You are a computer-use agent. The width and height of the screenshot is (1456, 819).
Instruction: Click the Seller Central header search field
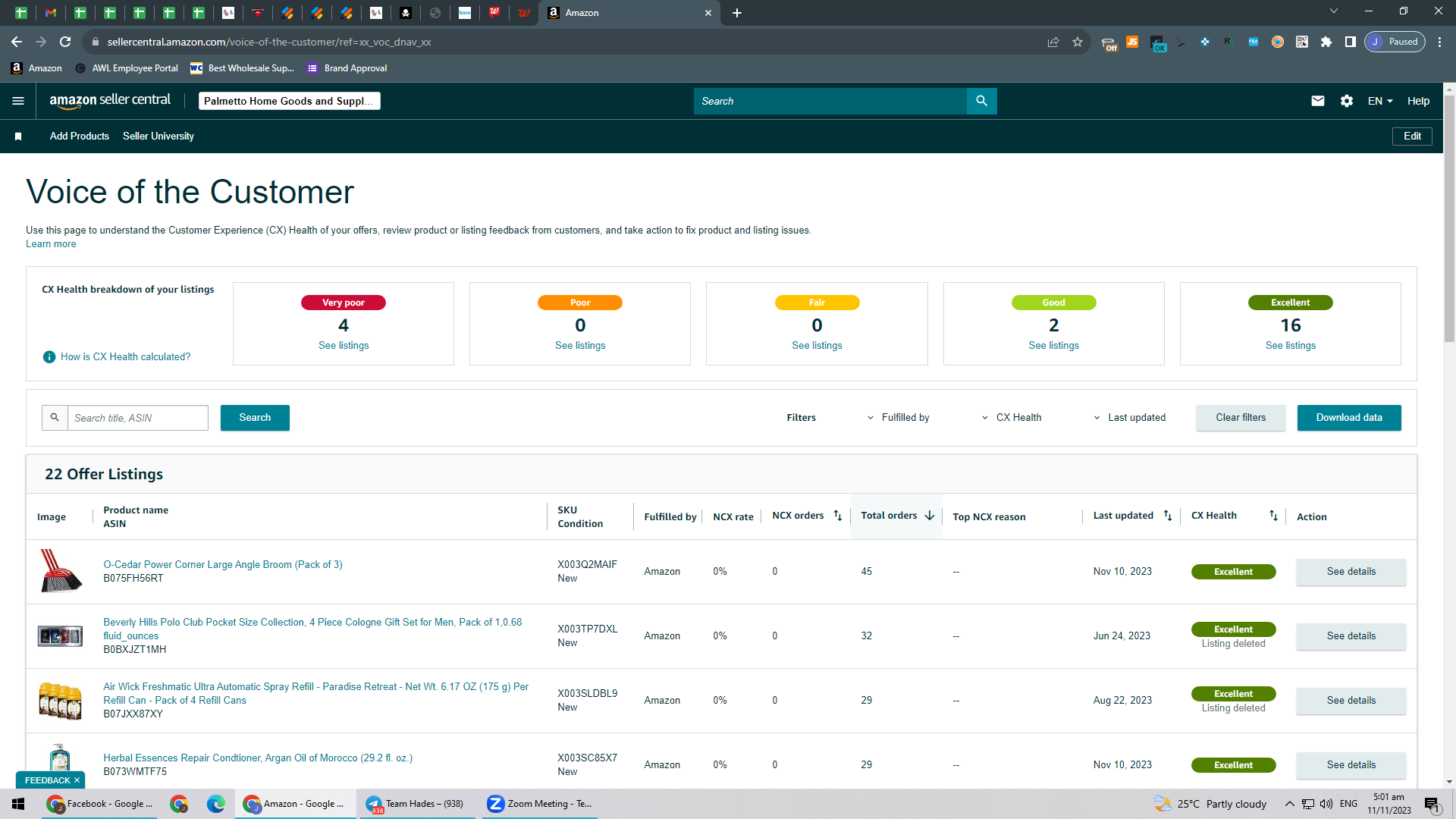(x=830, y=101)
